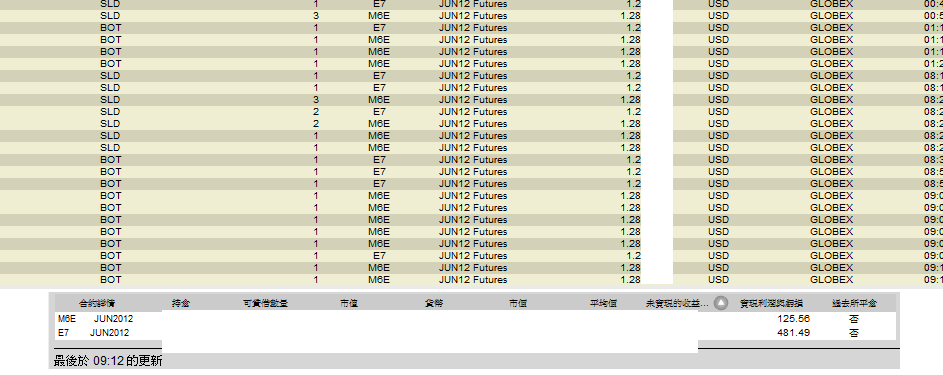Select the last BOT M6E trade row
The image size is (943, 375).
click(x=472, y=280)
